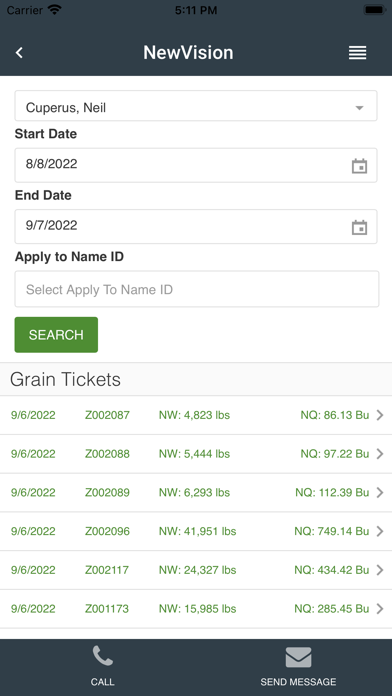This screenshot has height=696, width=392.
Task: Tap the Send Message envelope icon
Action: (x=298, y=657)
